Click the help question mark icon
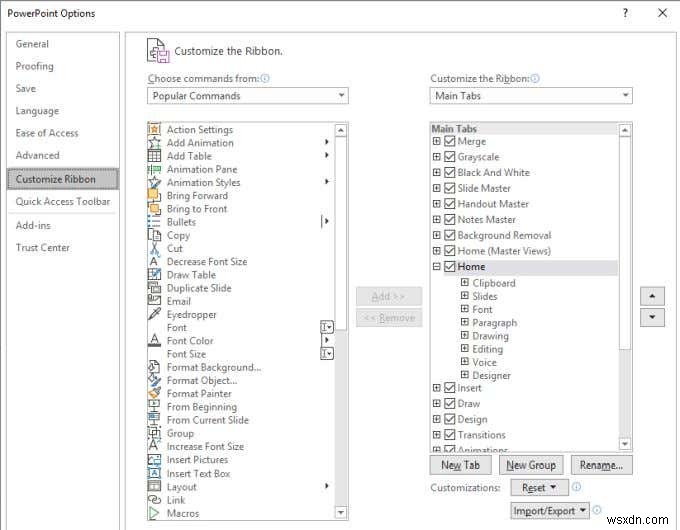This screenshot has height=530, width=680. tap(625, 13)
